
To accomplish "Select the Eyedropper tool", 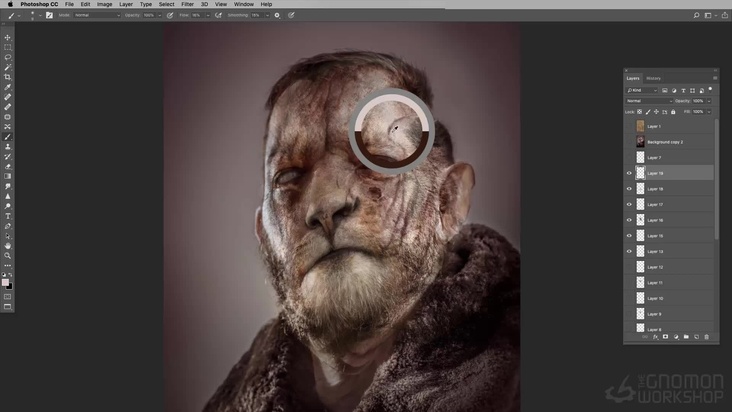I will [7, 87].
